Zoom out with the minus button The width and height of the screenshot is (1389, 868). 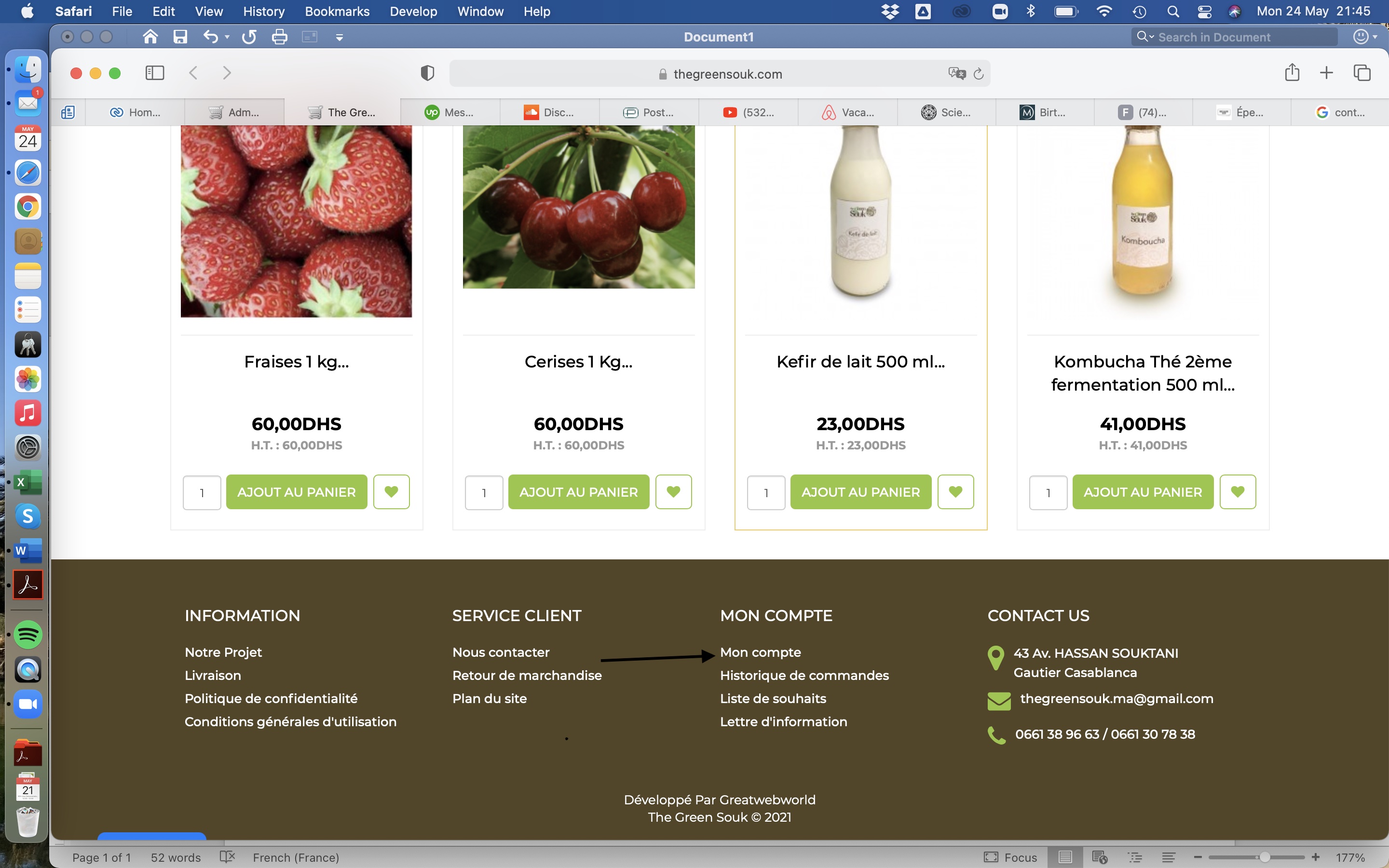(x=1198, y=857)
